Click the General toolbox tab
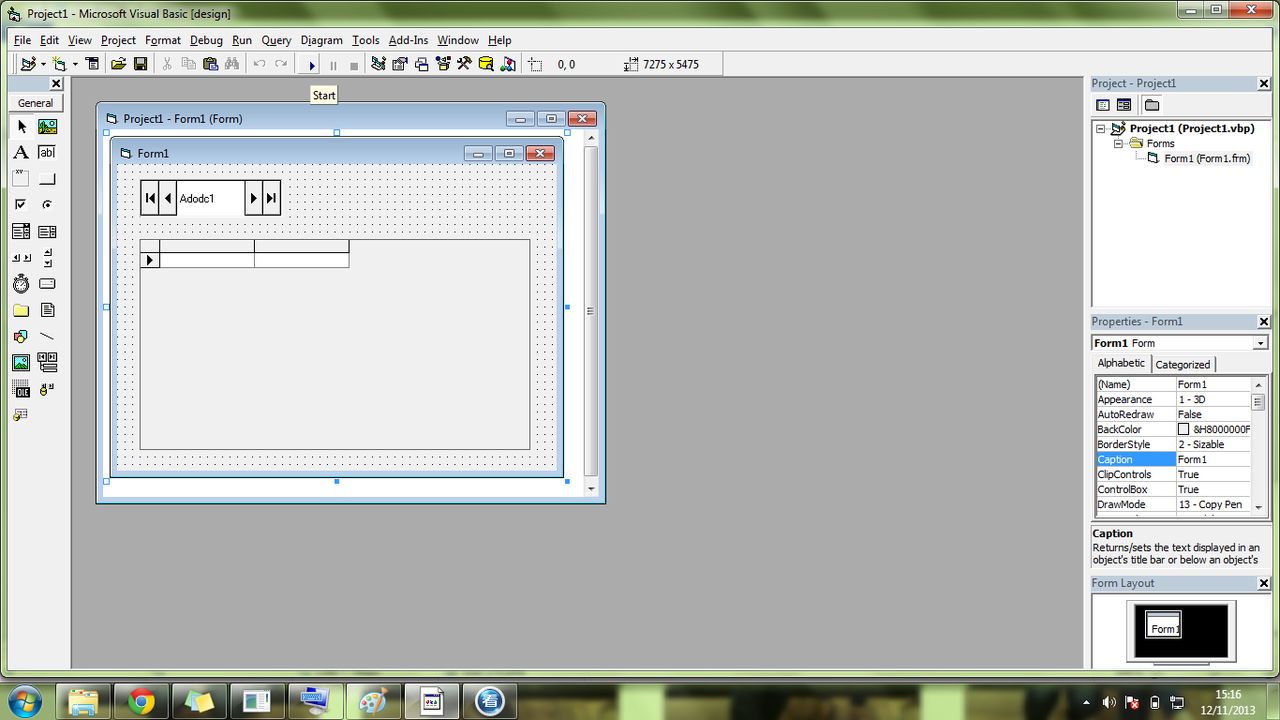The width and height of the screenshot is (1280, 720). pyautogui.click(x=36, y=103)
